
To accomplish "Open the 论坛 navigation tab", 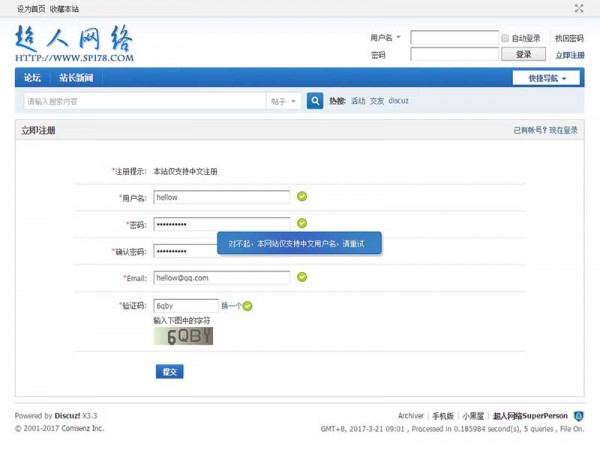I will pos(32,78).
